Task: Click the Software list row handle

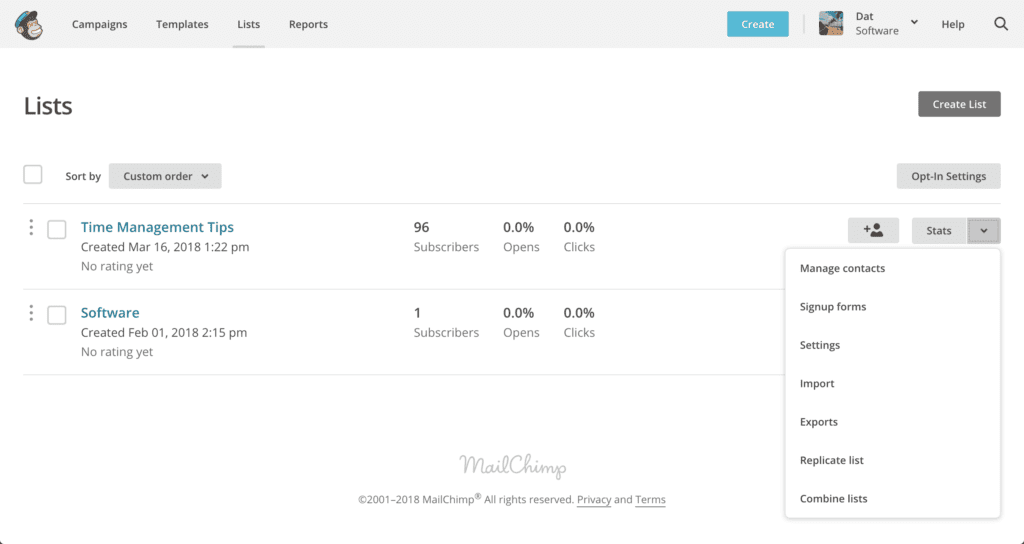Action: [x=31, y=313]
